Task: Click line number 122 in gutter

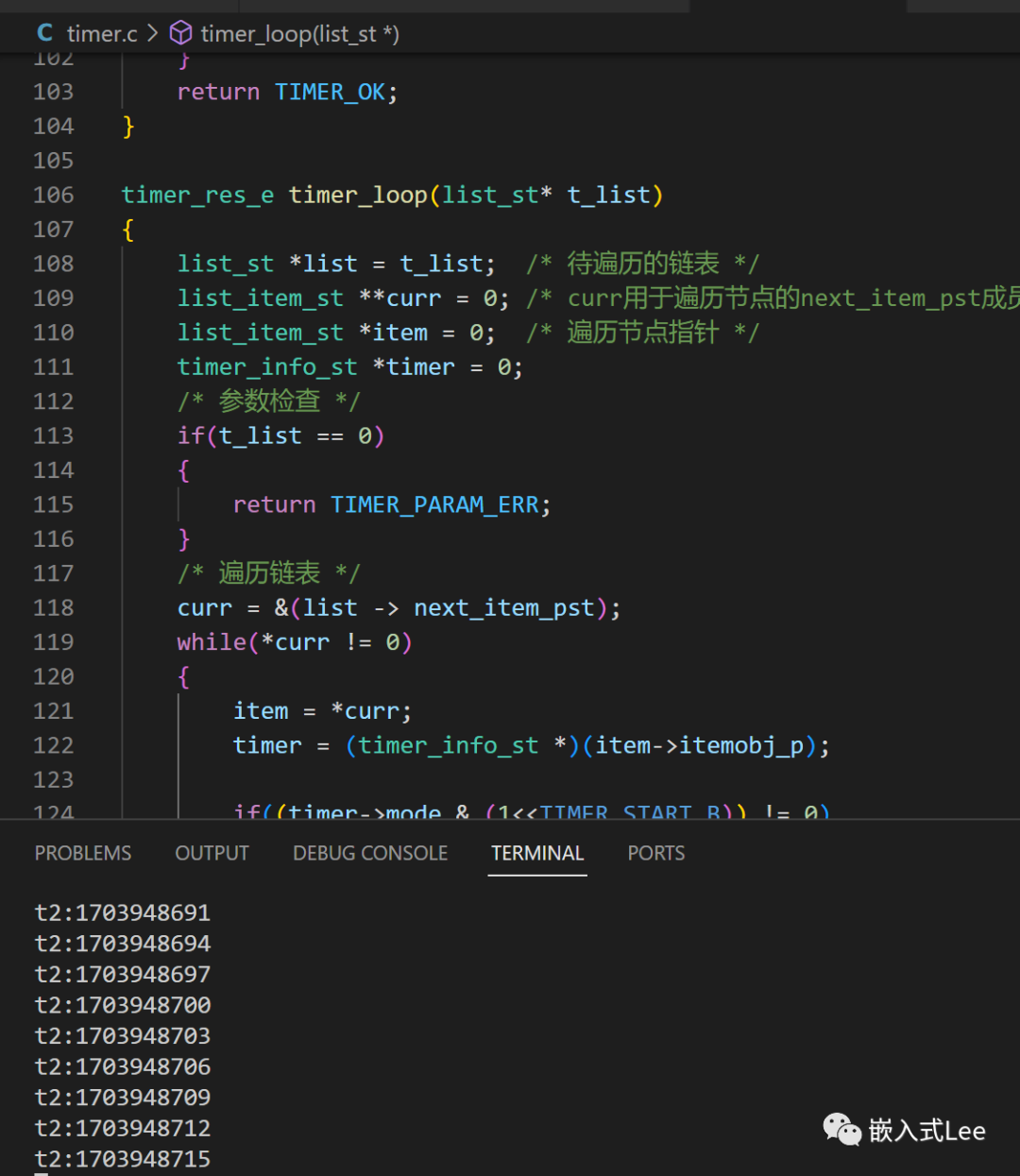Action: [53, 745]
